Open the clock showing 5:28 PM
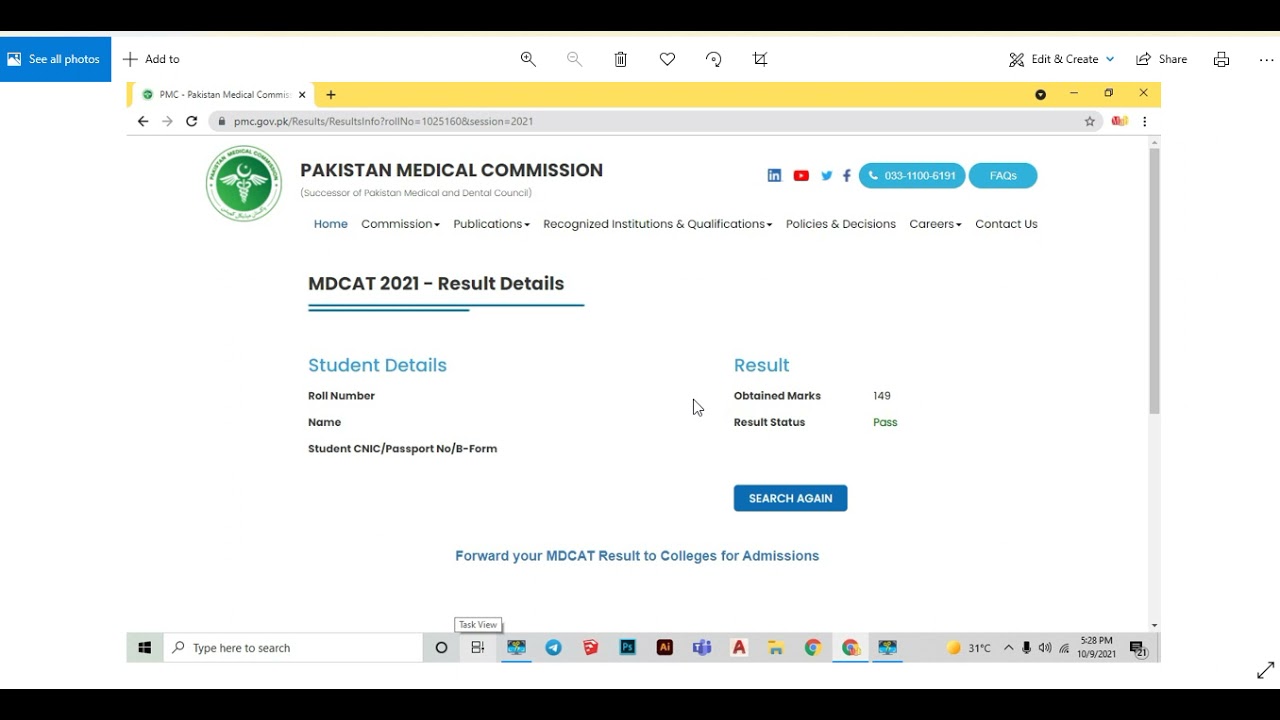The width and height of the screenshot is (1280, 720). click(1096, 647)
